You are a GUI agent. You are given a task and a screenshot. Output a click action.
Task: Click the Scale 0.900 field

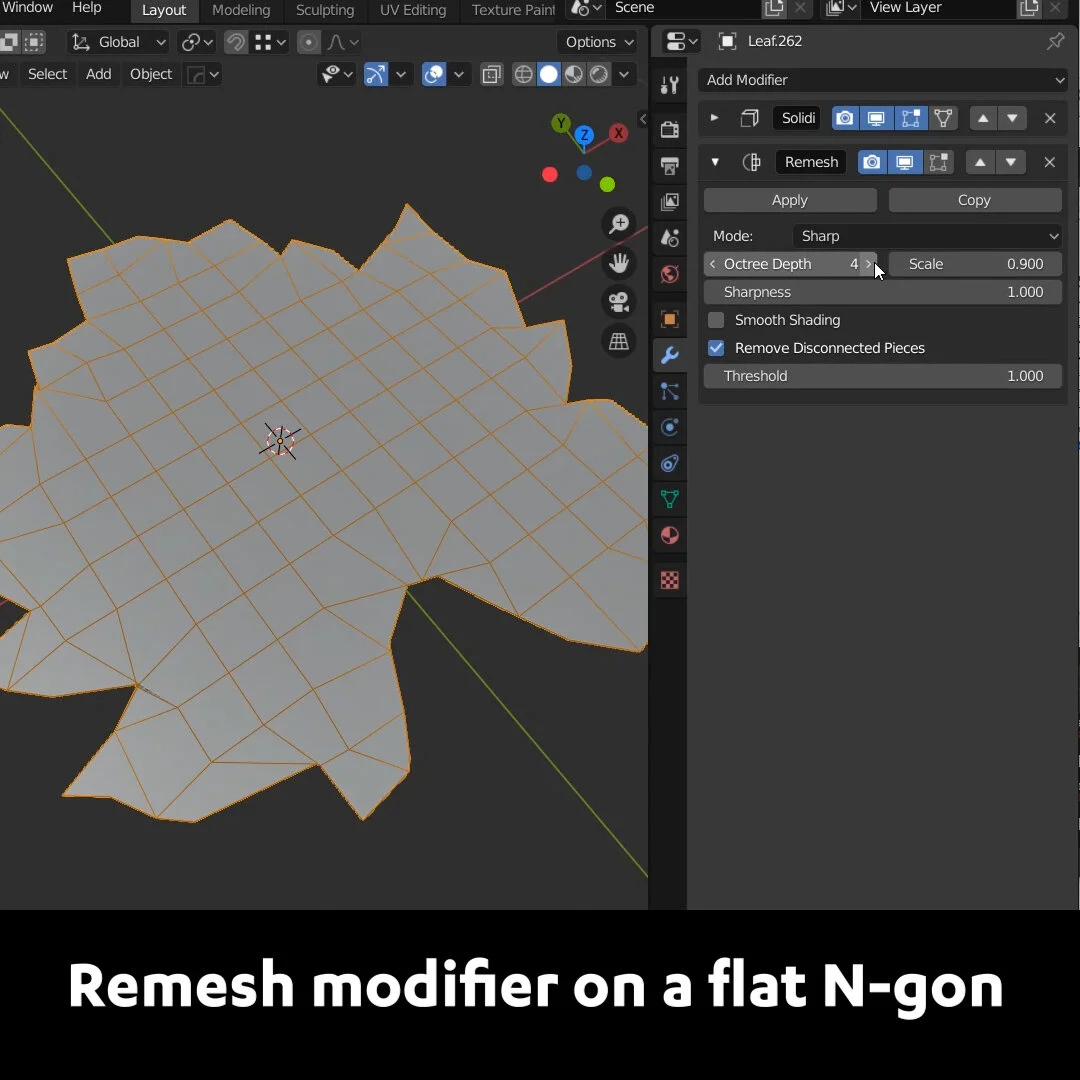click(x=975, y=264)
